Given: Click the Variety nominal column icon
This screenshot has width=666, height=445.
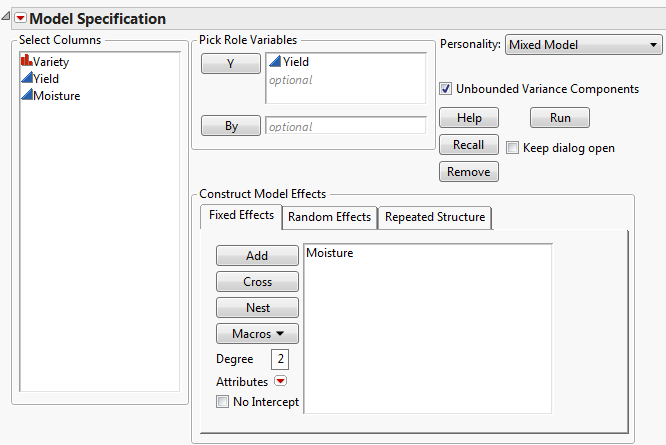Looking at the screenshot, I should click(x=26, y=62).
